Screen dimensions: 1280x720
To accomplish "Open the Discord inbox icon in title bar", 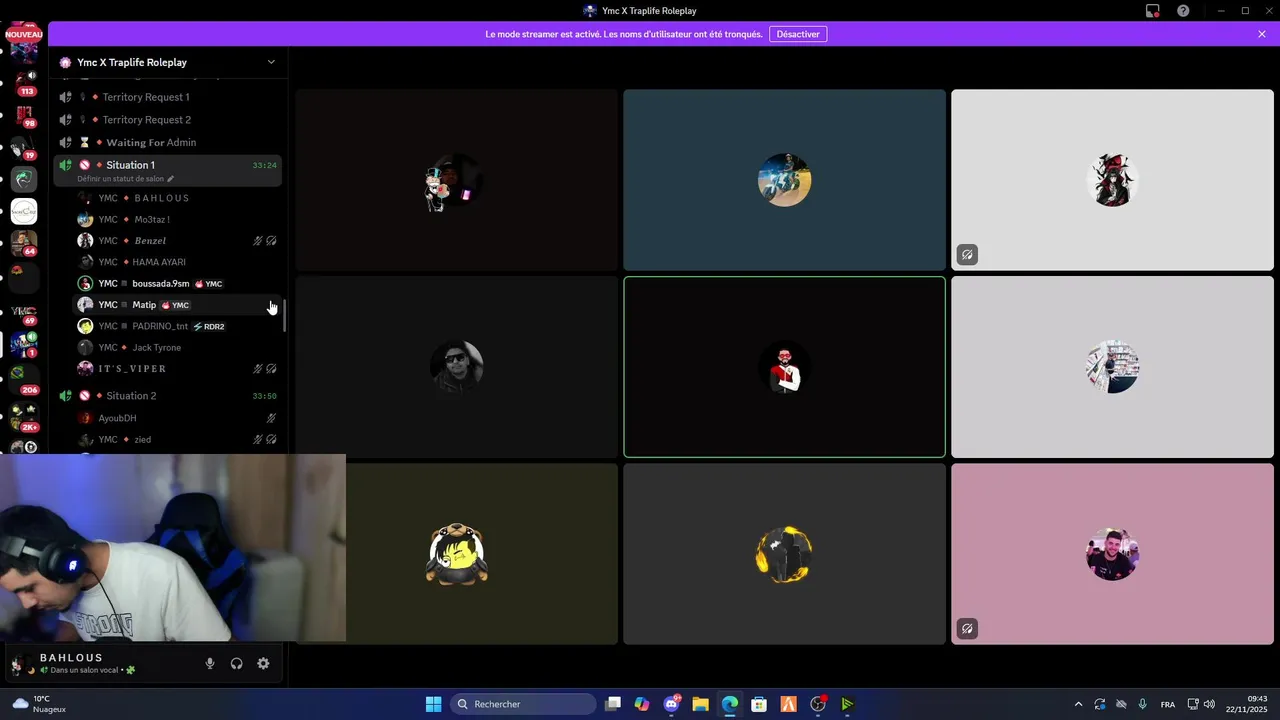I will point(1152,11).
